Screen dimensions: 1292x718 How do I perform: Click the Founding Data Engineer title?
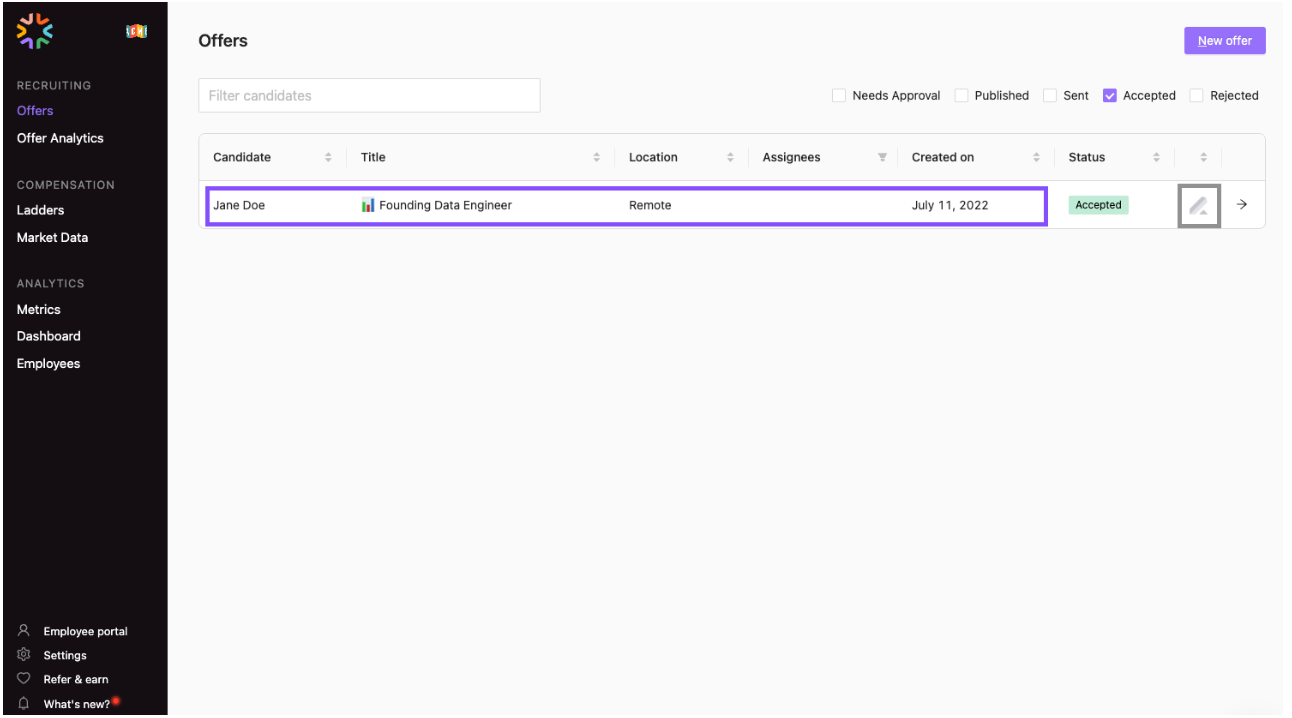[x=445, y=205]
